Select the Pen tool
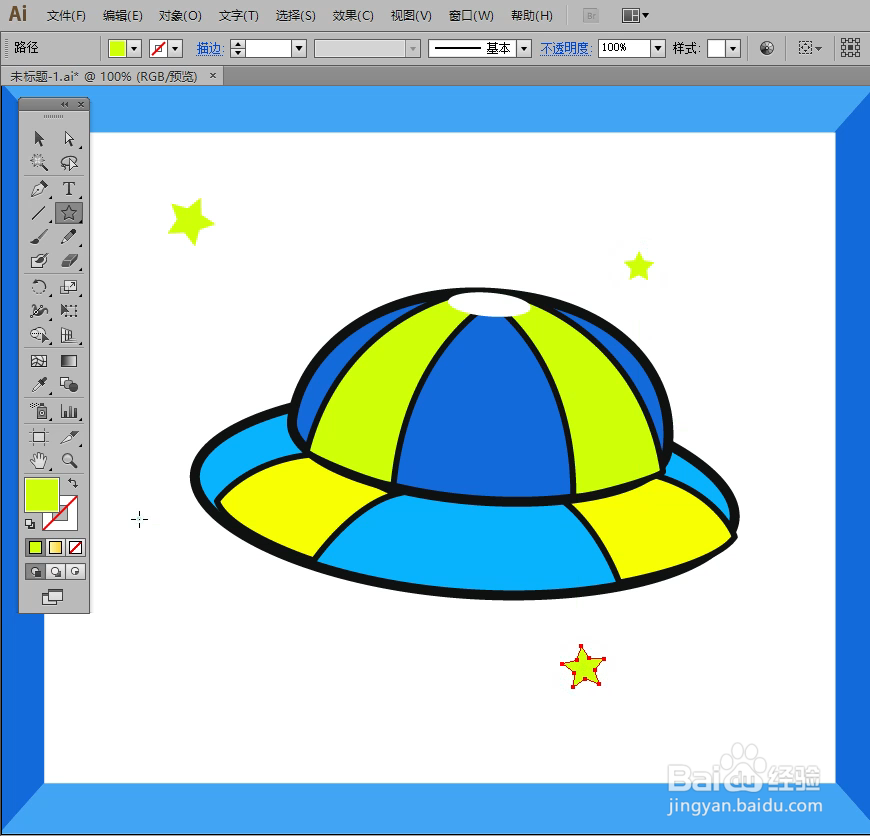The image size is (870, 836). pyautogui.click(x=39, y=189)
